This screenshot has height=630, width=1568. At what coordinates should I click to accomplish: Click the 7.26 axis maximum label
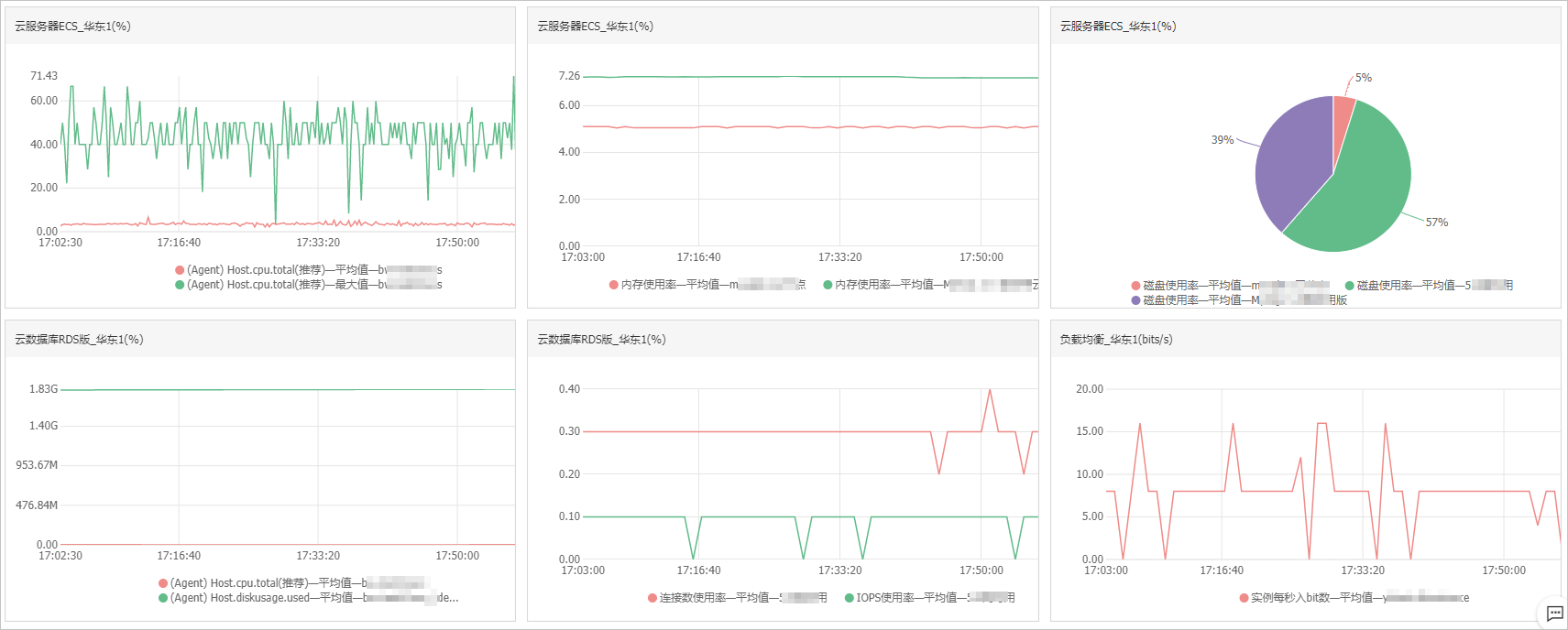tap(569, 76)
